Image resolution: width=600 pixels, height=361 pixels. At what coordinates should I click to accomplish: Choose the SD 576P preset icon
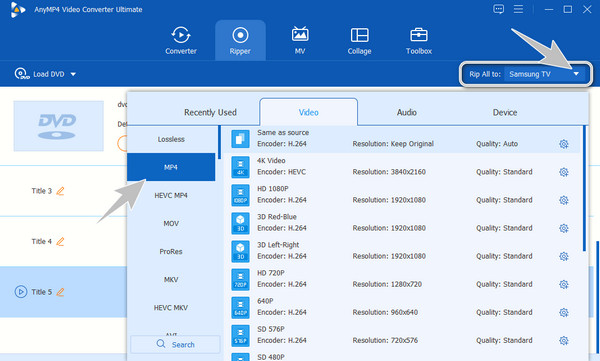[x=240, y=335]
